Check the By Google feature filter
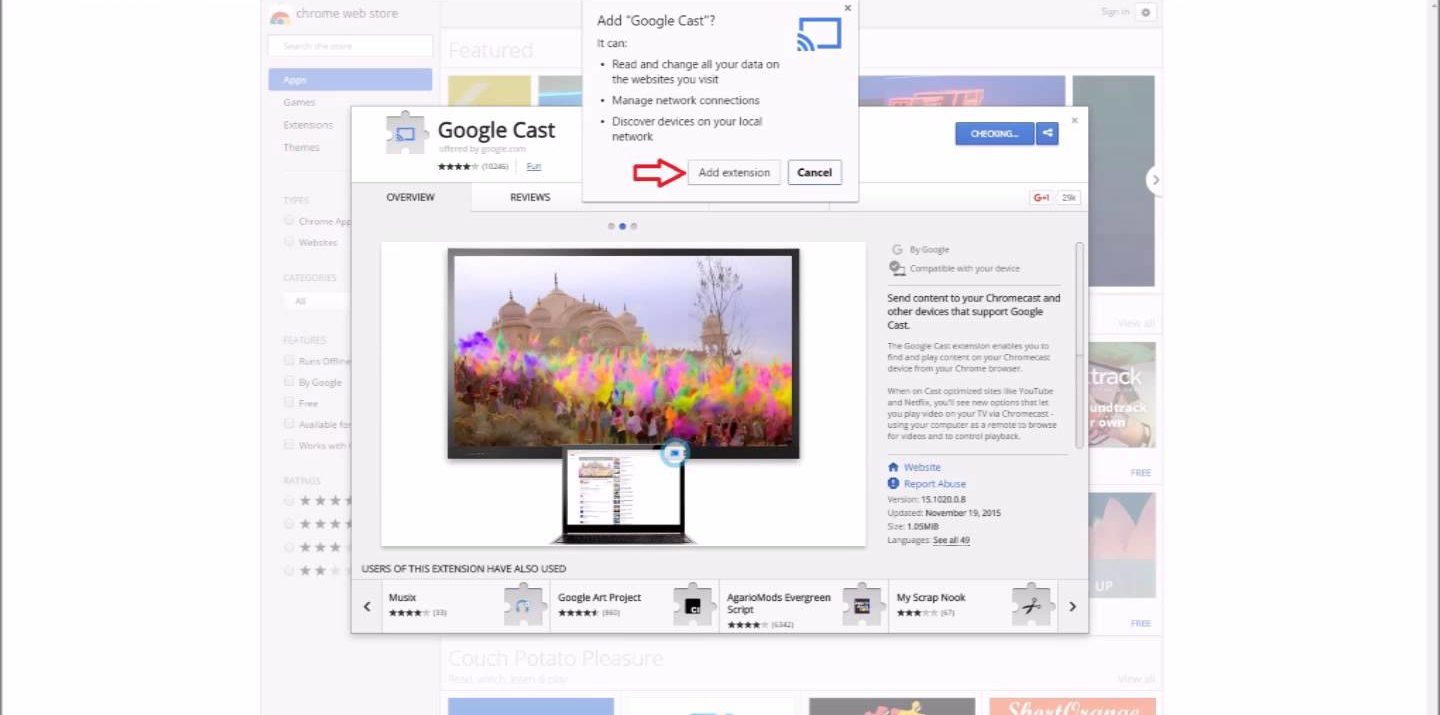 click(289, 382)
